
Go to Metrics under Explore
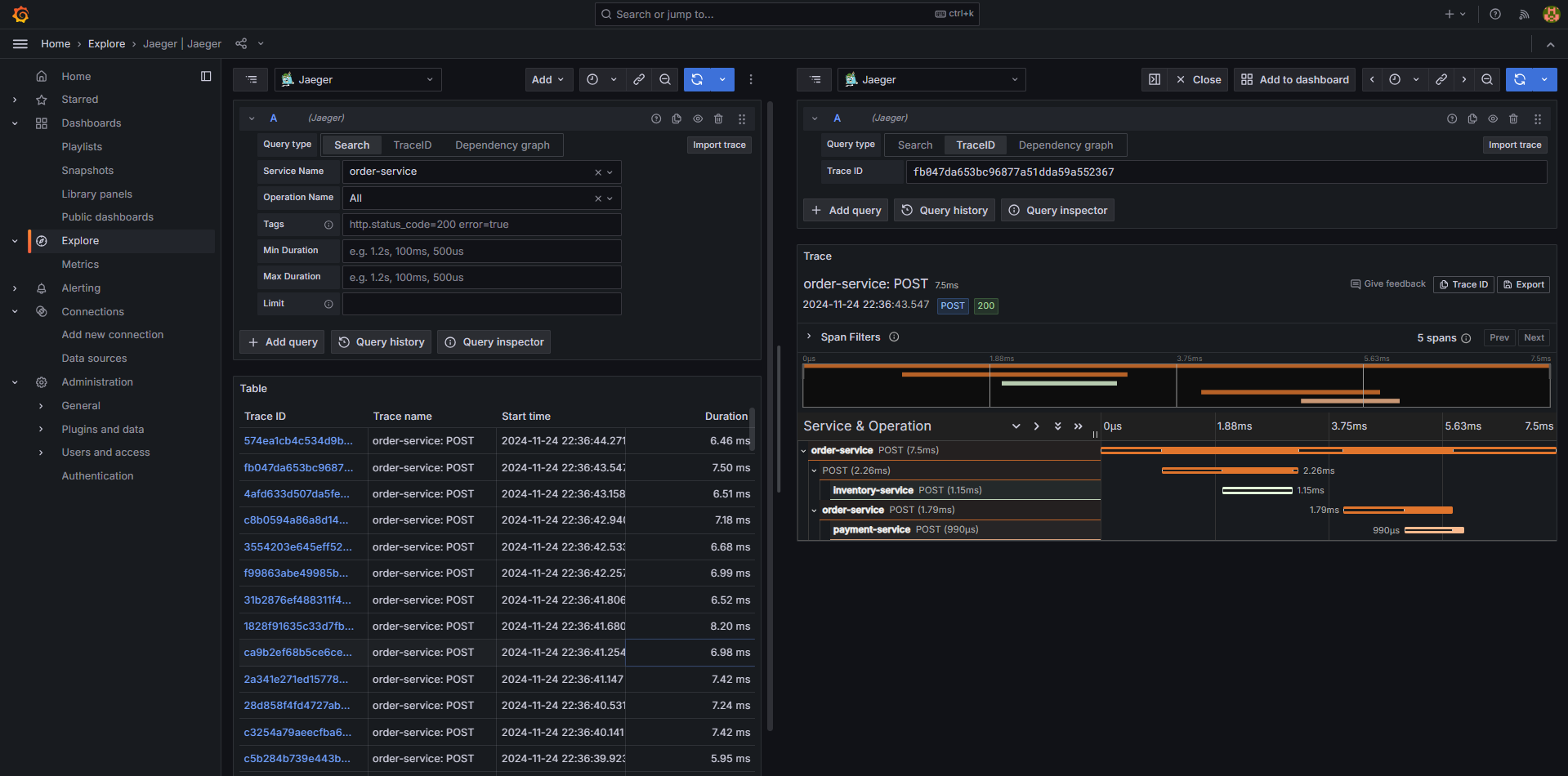80,265
